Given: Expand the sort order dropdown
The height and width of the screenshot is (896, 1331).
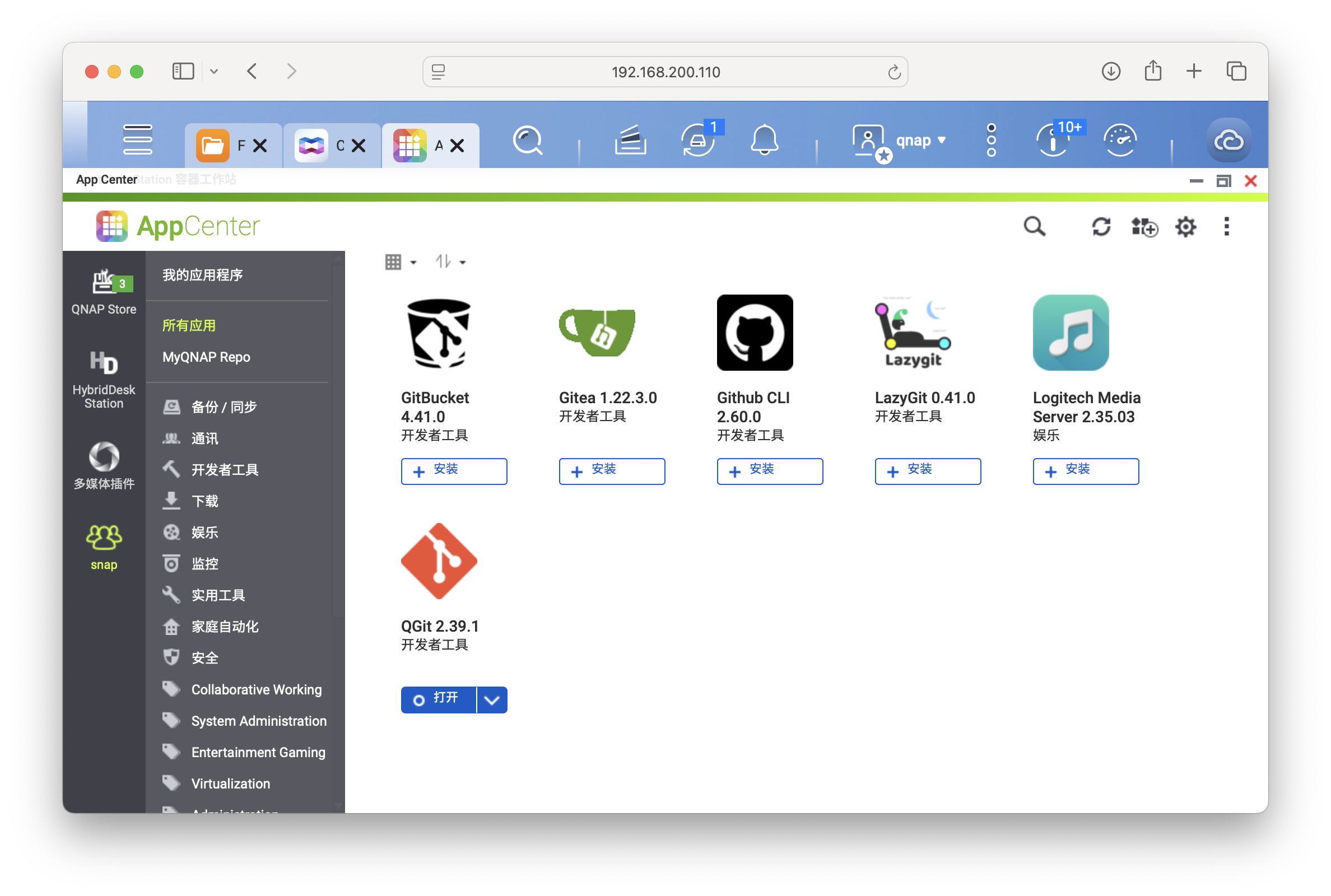Looking at the screenshot, I should 450,262.
